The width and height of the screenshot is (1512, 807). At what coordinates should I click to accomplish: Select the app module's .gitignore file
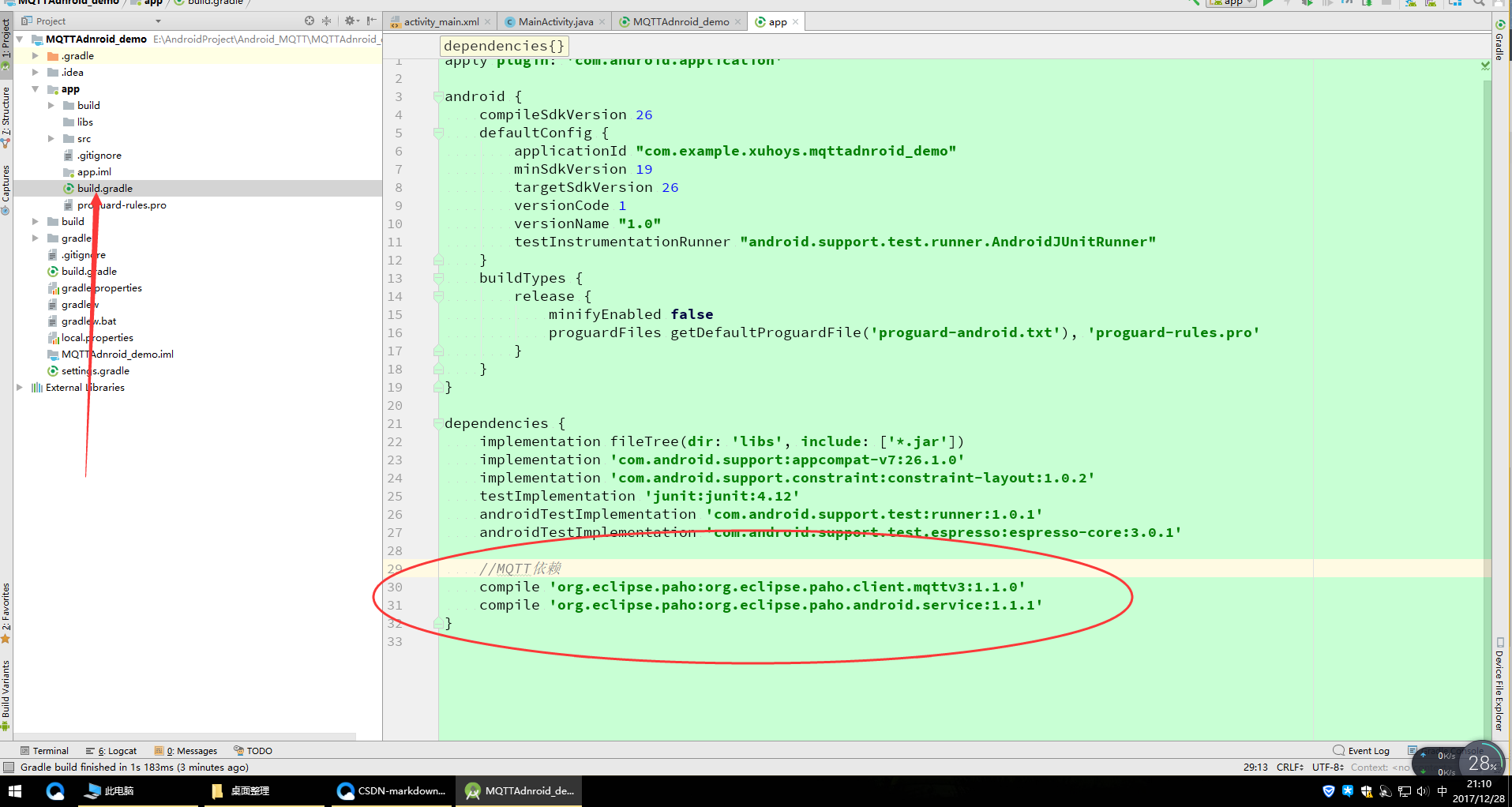click(99, 155)
